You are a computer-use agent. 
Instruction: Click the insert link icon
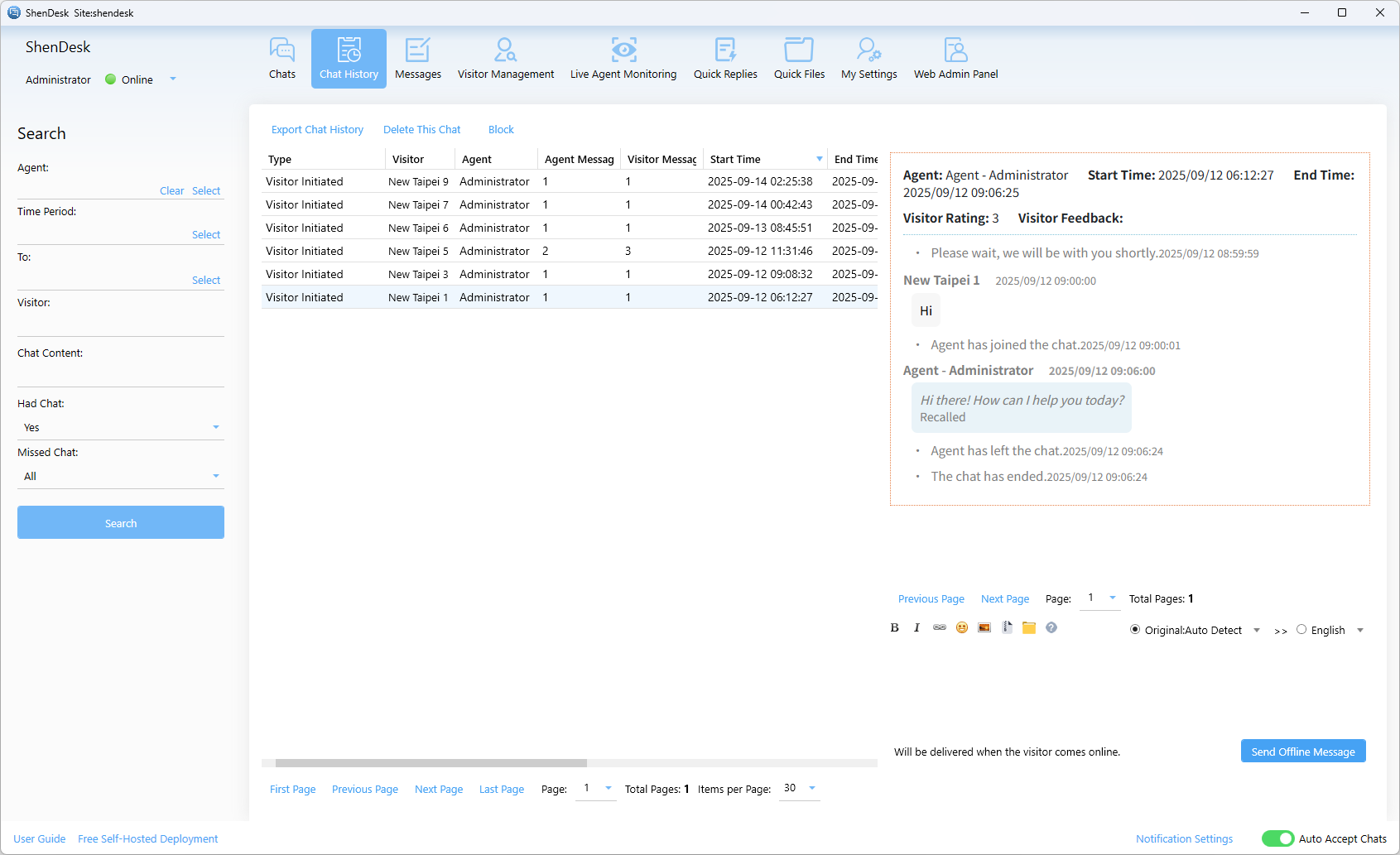click(939, 627)
